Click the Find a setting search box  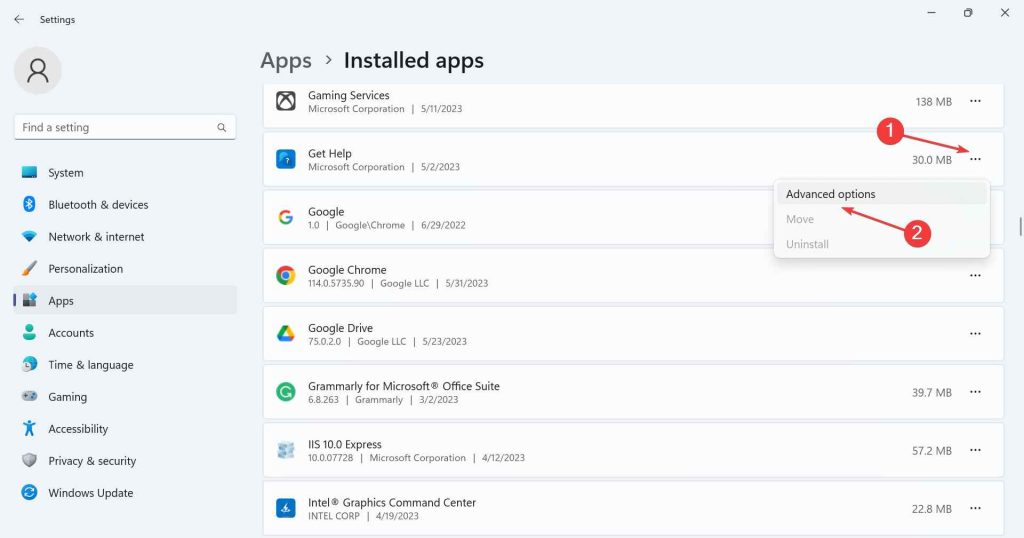[115, 128]
